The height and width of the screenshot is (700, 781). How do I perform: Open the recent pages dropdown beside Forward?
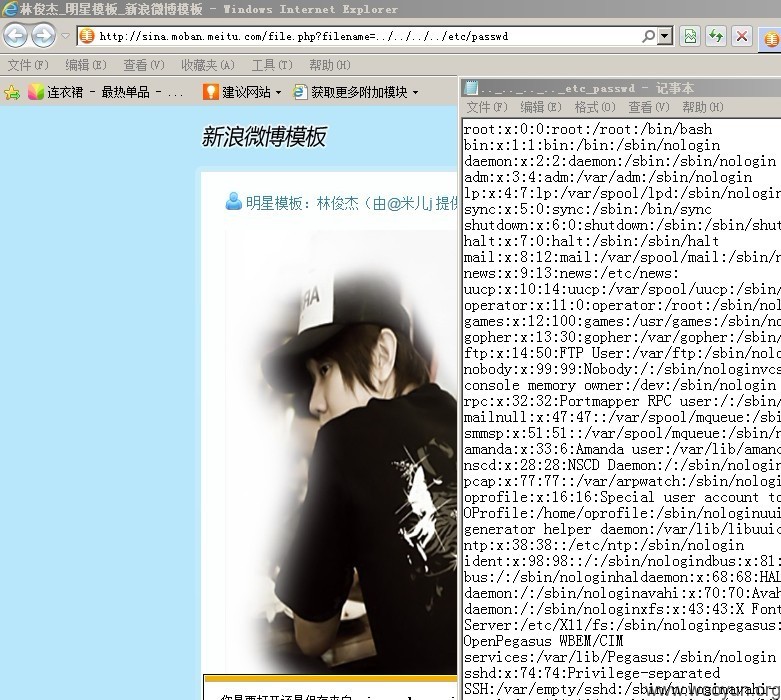pos(65,36)
